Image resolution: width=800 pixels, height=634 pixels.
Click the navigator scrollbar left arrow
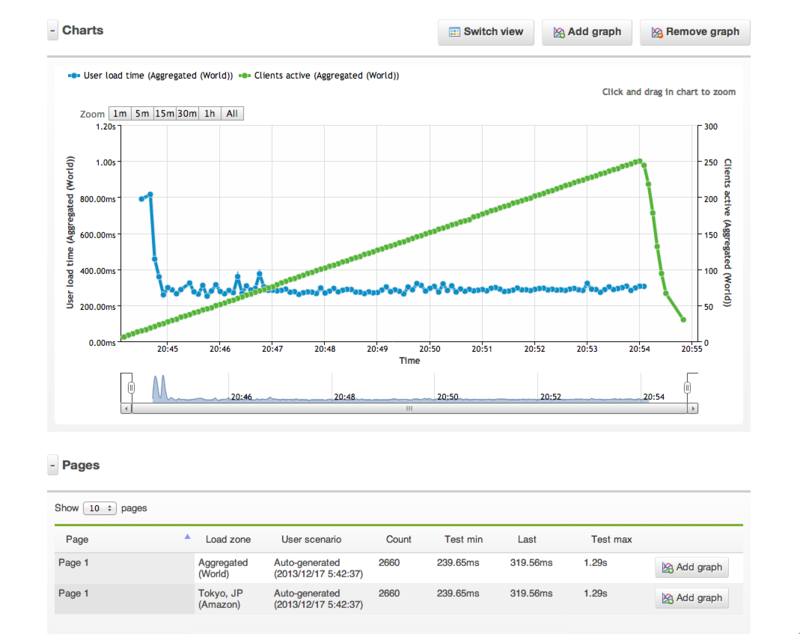126,409
